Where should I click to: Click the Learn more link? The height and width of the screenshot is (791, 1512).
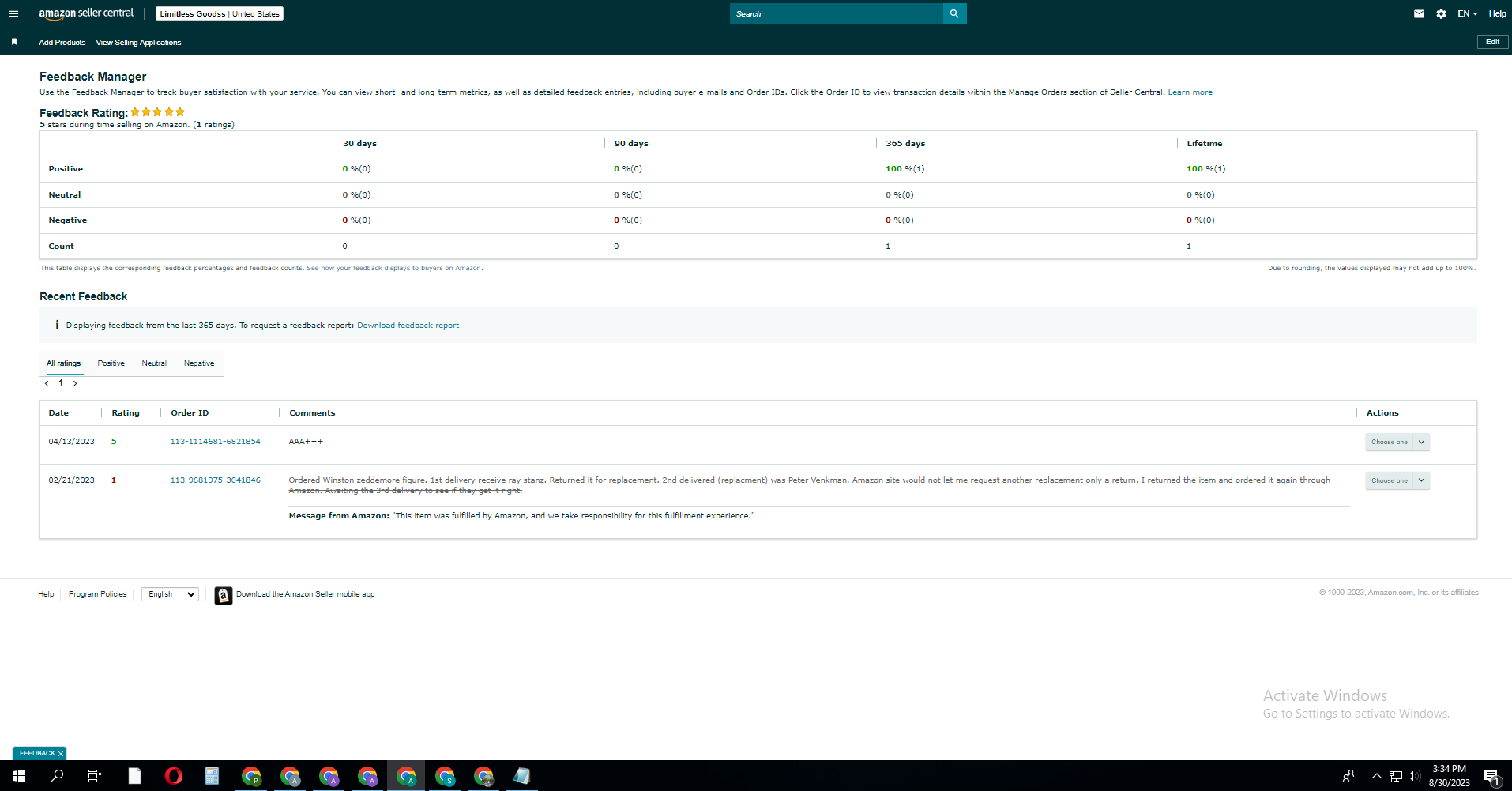[1190, 92]
